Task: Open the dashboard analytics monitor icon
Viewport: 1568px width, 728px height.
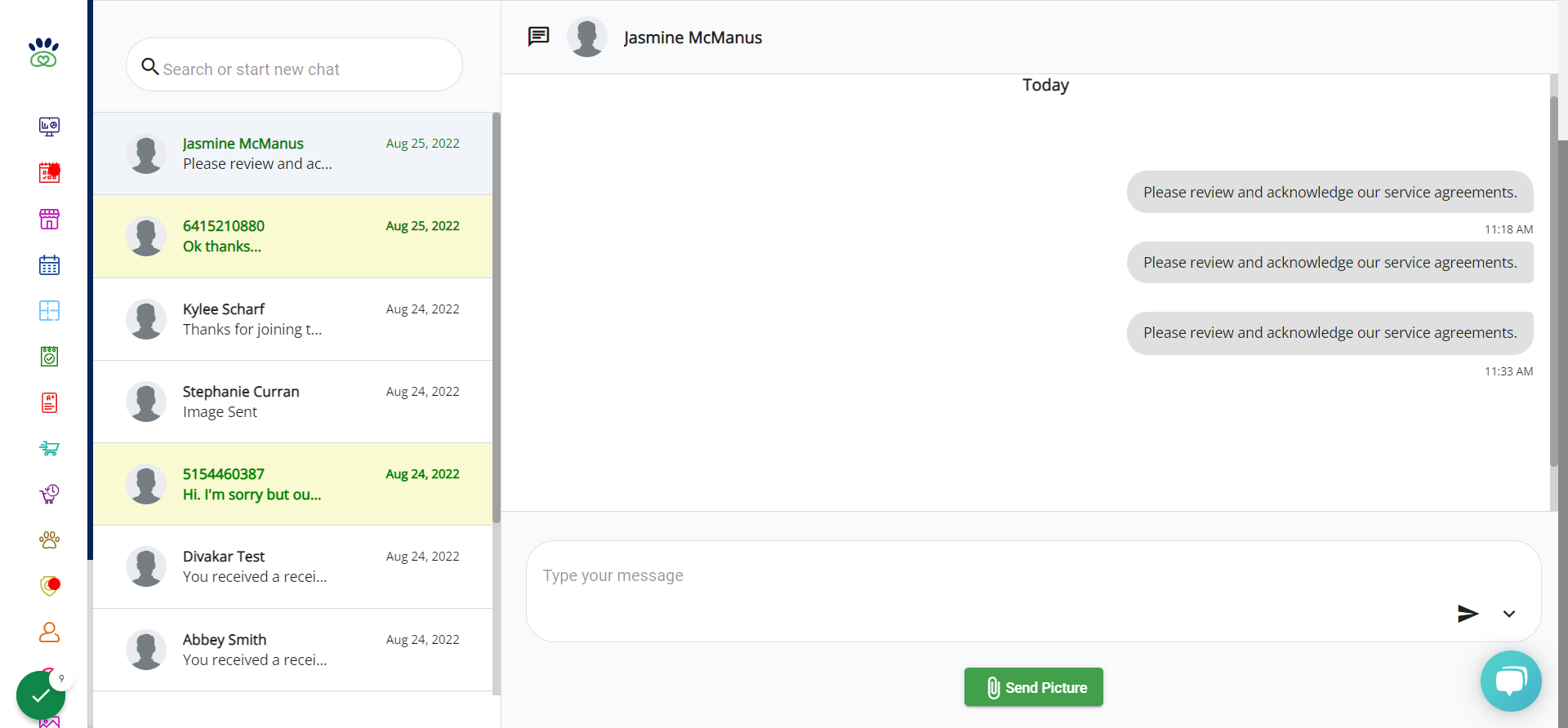Action: 49,126
